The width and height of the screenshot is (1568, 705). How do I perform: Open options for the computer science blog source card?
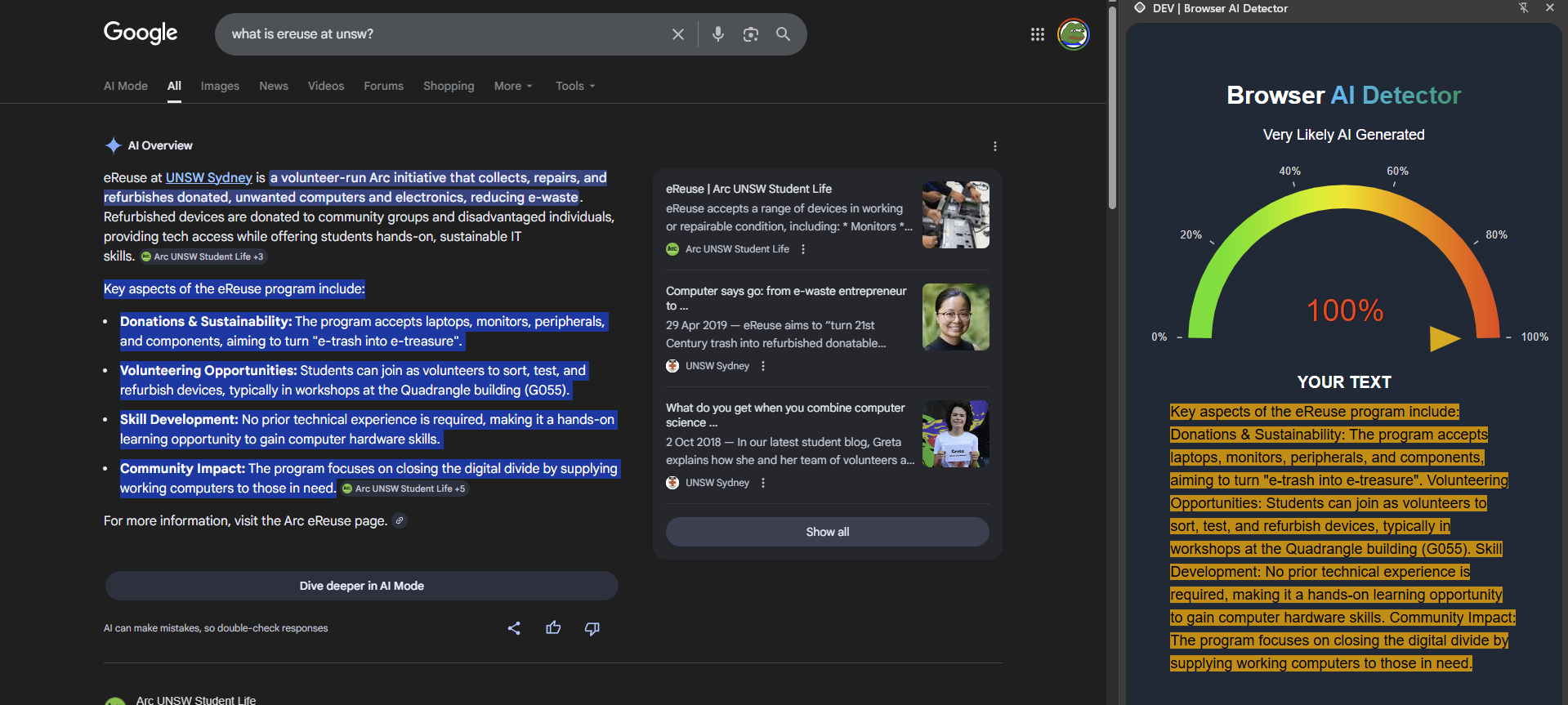coord(763,483)
